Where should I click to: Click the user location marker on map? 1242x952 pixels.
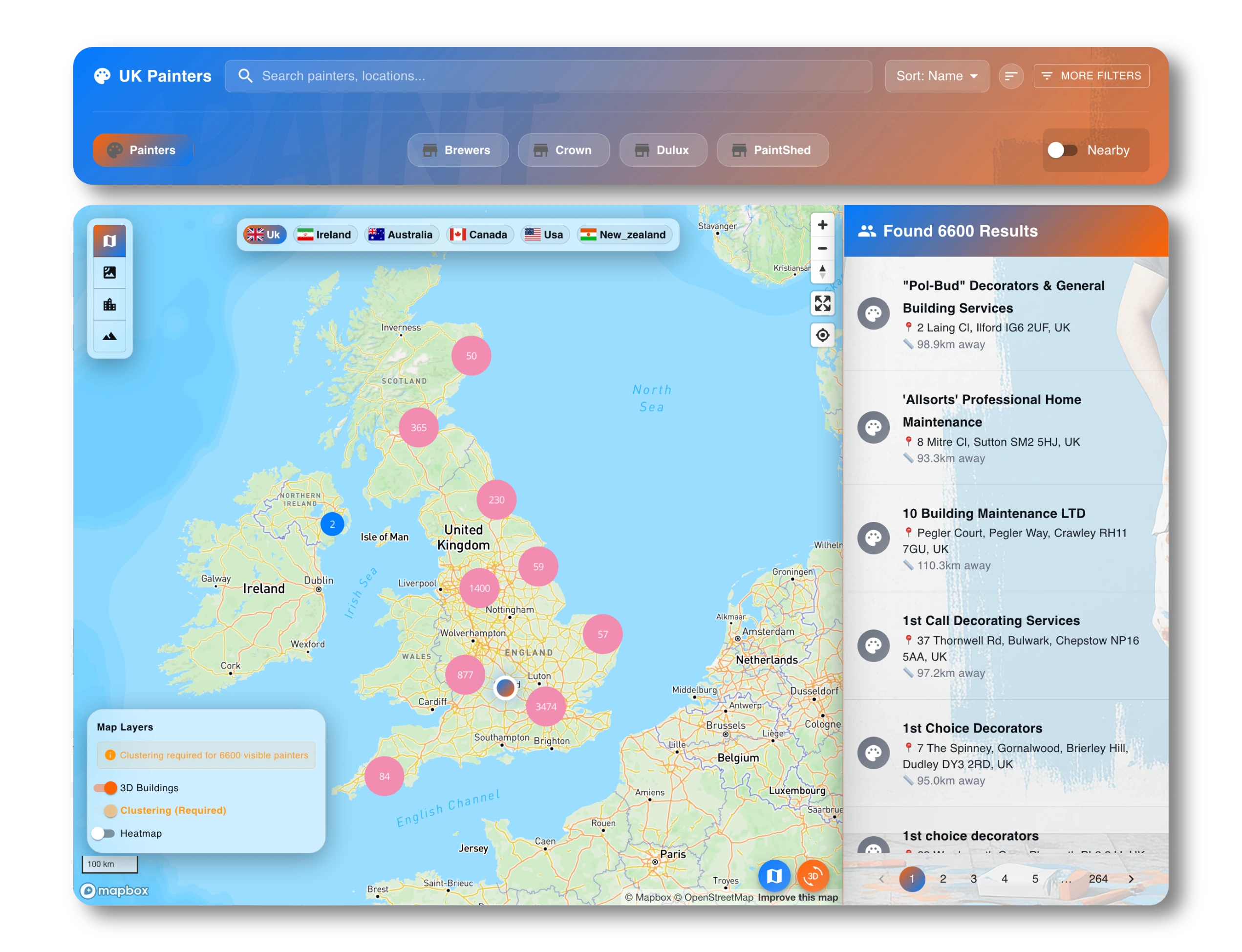coord(505,688)
